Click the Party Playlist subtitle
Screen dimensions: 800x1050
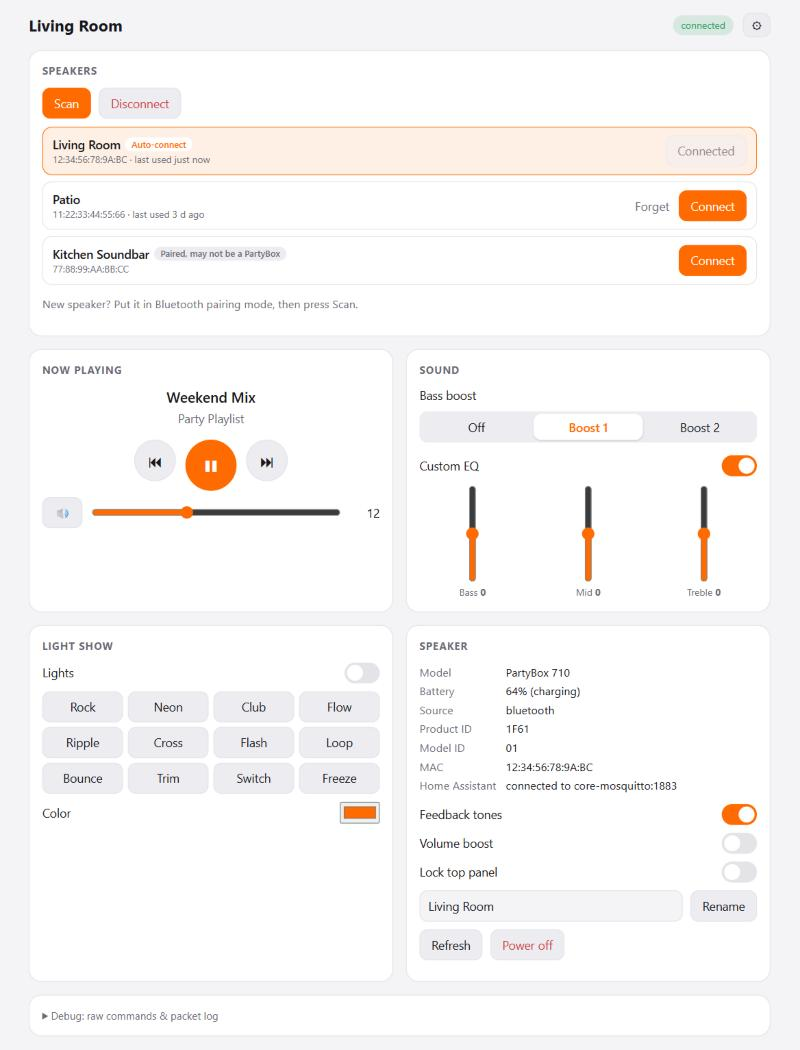click(x=211, y=419)
